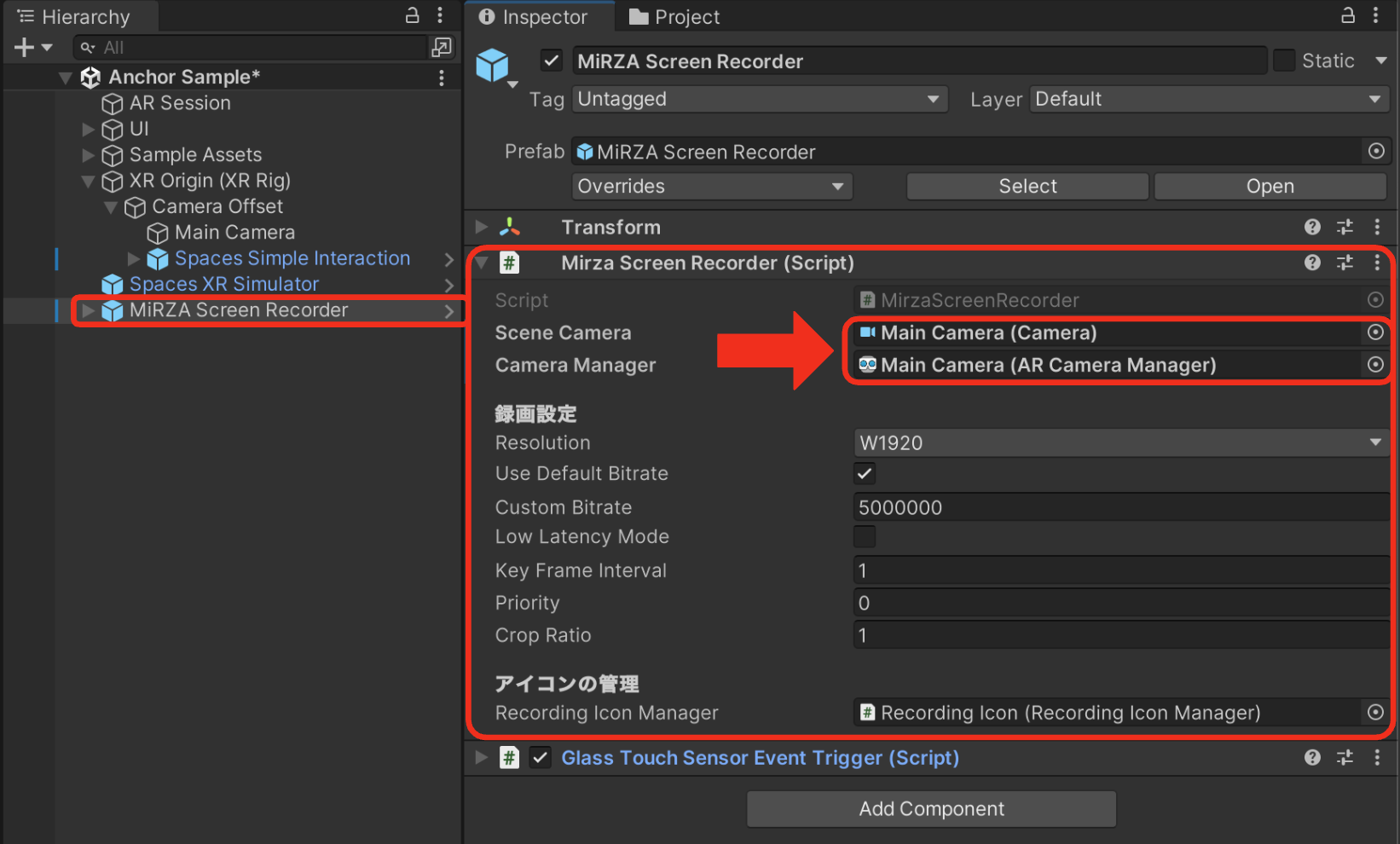This screenshot has width=1400, height=844.
Task: Open Glass Touch Sensor help icon
Action: 1312,757
